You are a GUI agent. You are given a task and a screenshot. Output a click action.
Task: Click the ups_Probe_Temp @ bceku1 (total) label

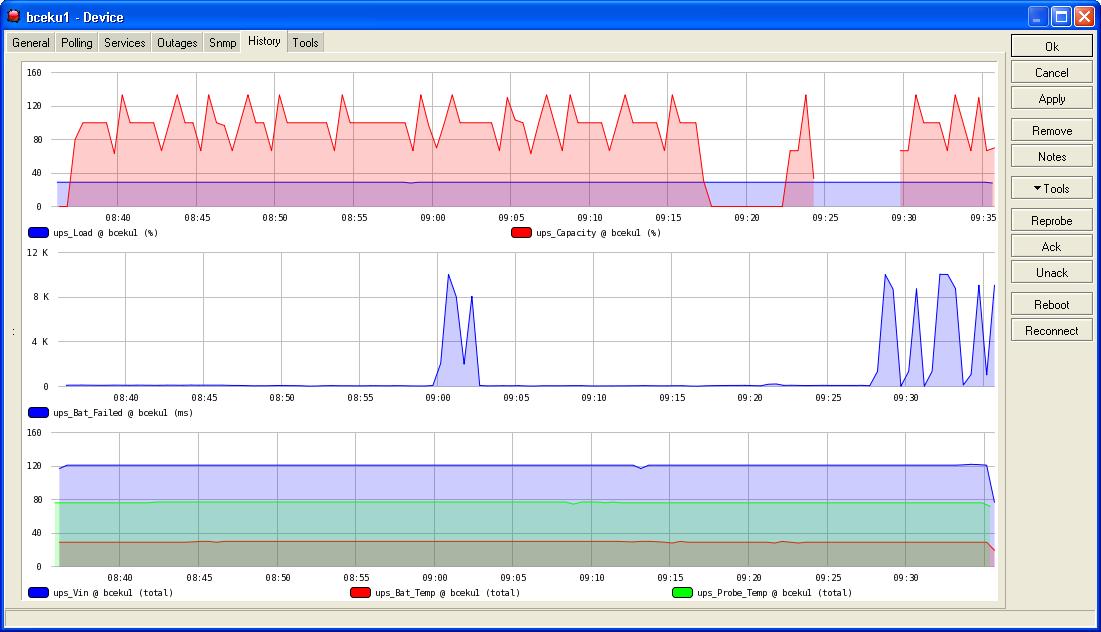pyautogui.click(x=774, y=592)
